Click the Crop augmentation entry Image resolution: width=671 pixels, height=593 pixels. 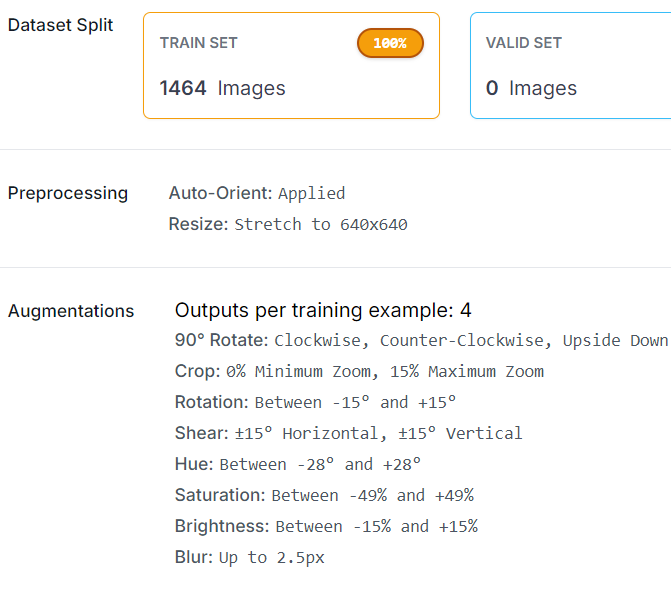coord(359,371)
